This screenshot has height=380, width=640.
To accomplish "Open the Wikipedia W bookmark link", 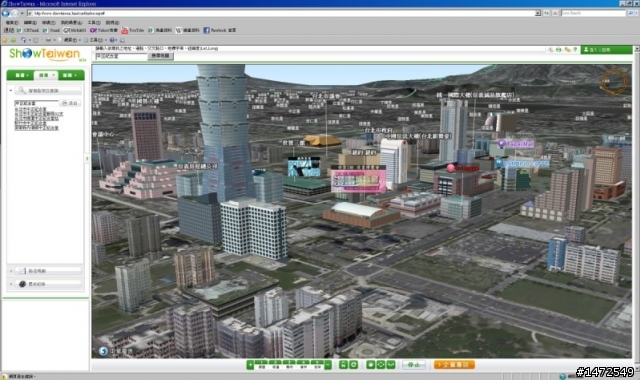I will point(188,30).
